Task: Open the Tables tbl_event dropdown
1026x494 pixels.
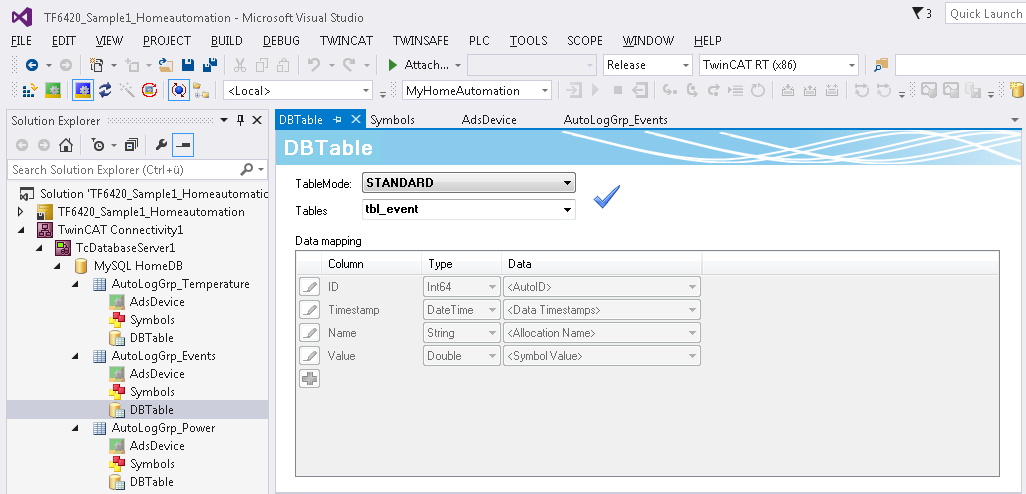Action: (469, 210)
